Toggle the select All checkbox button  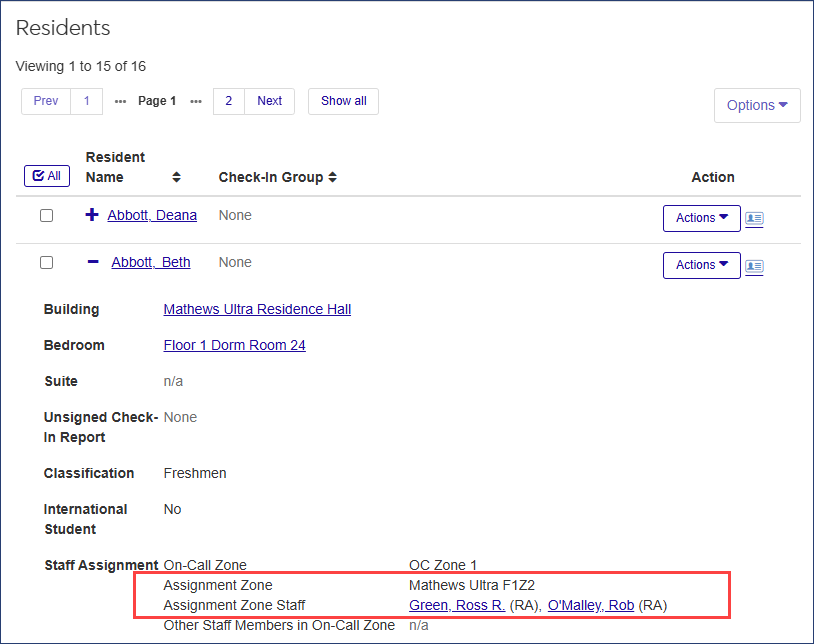(47, 176)
